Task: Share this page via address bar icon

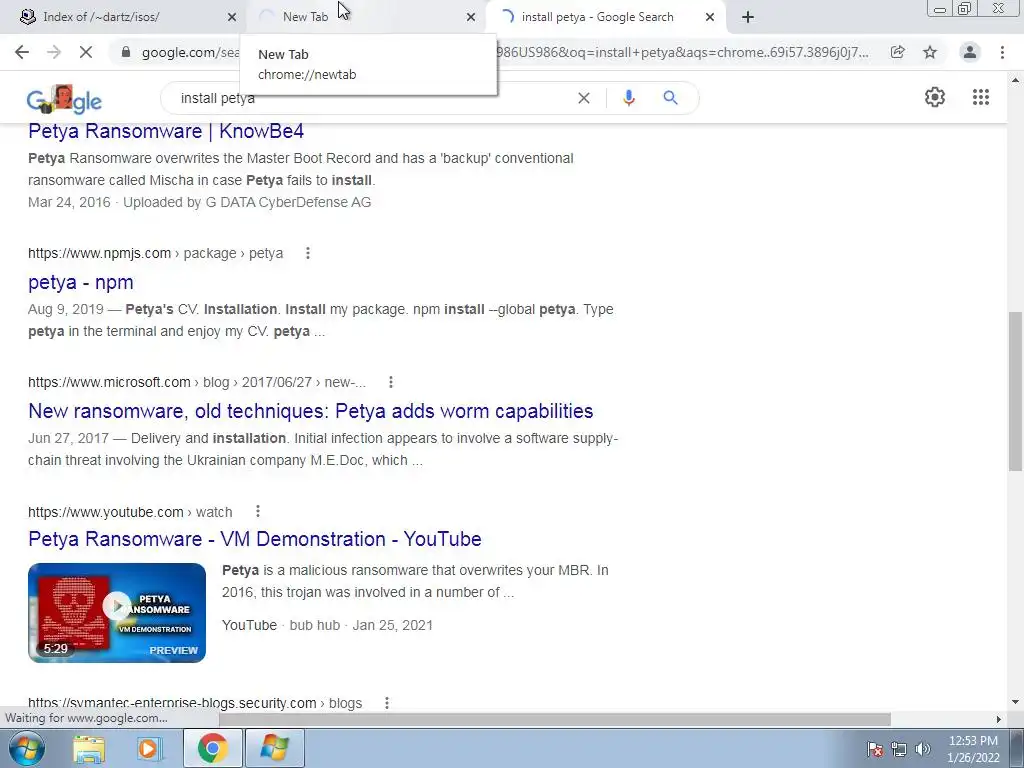Action: coord(898,52)
